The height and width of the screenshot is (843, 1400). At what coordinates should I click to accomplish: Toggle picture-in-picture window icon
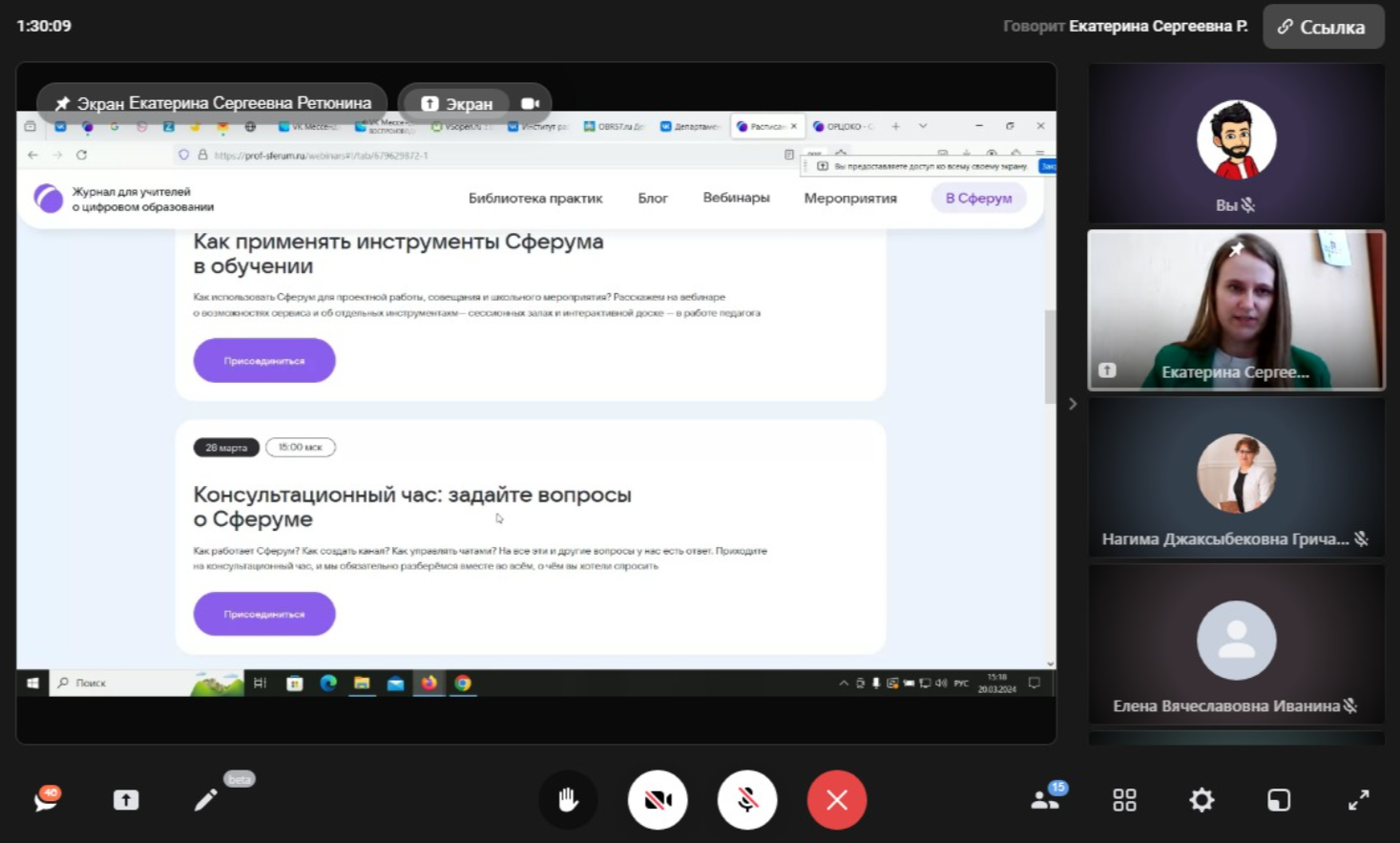tap(1279, 800)
